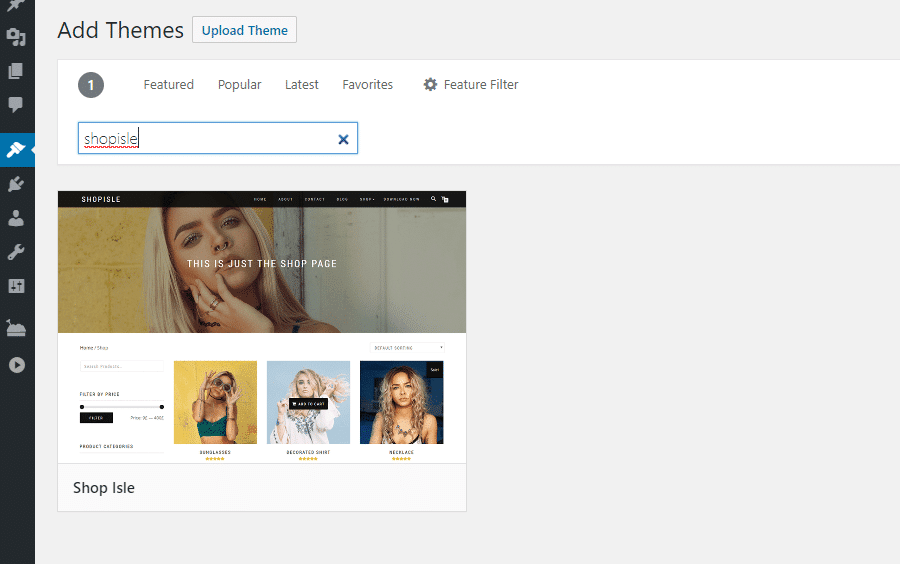
Task: Open Posts via the pushpin sidebar icon
Action: [16, 6]
